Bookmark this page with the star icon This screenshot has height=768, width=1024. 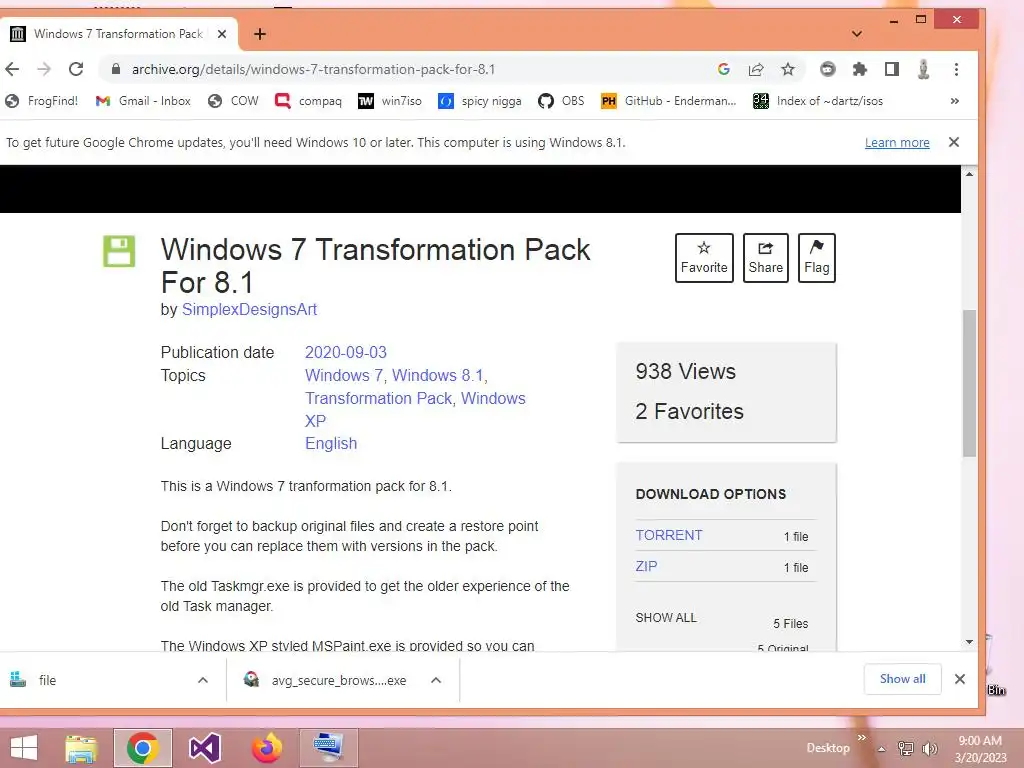(788, 69)
